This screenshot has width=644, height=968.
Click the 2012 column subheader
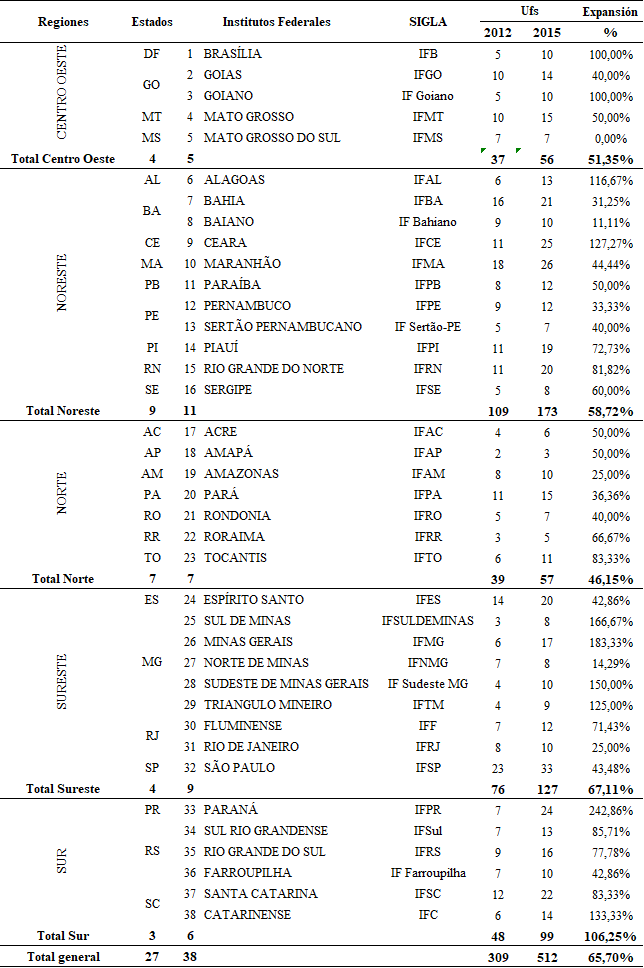pos(498,32)
